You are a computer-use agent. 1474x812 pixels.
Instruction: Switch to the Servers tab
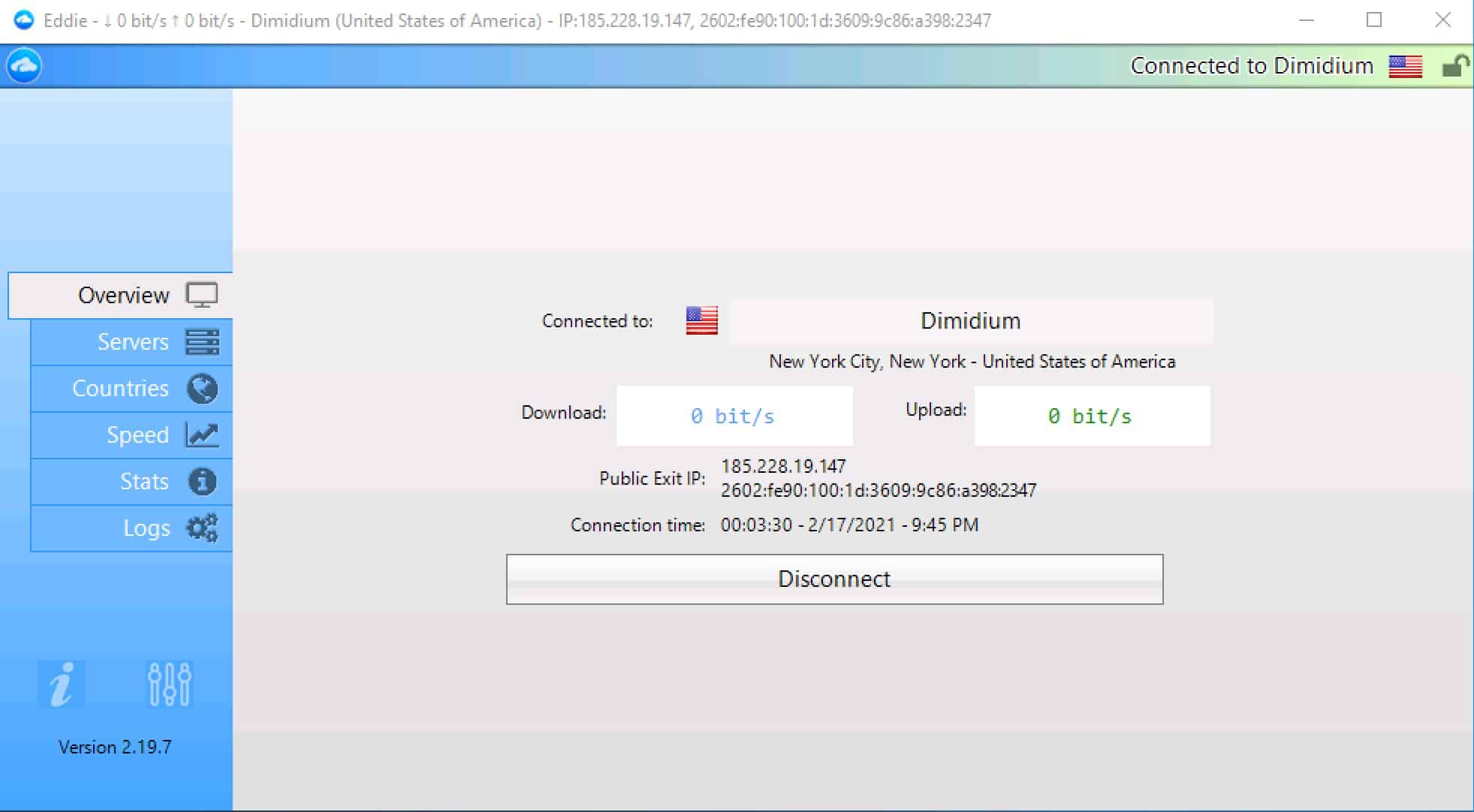[x=131, y=342]
